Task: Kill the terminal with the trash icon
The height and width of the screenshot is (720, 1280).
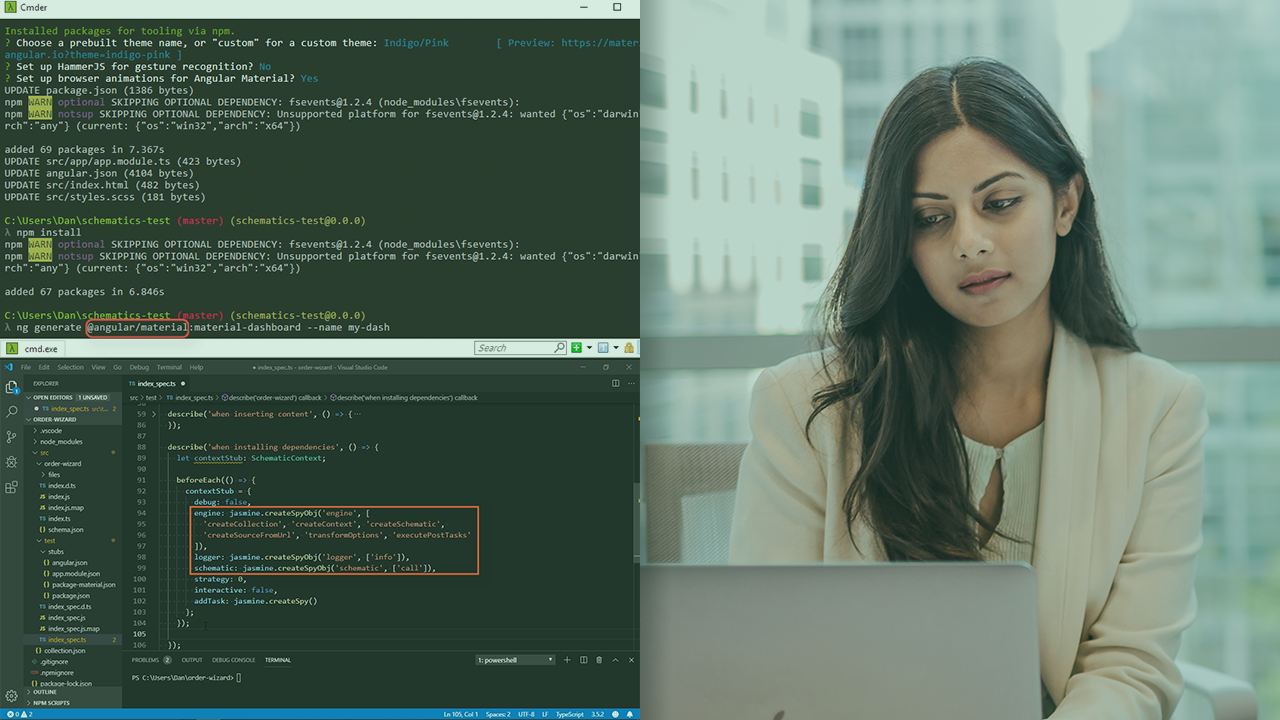Action: [599, 660]
